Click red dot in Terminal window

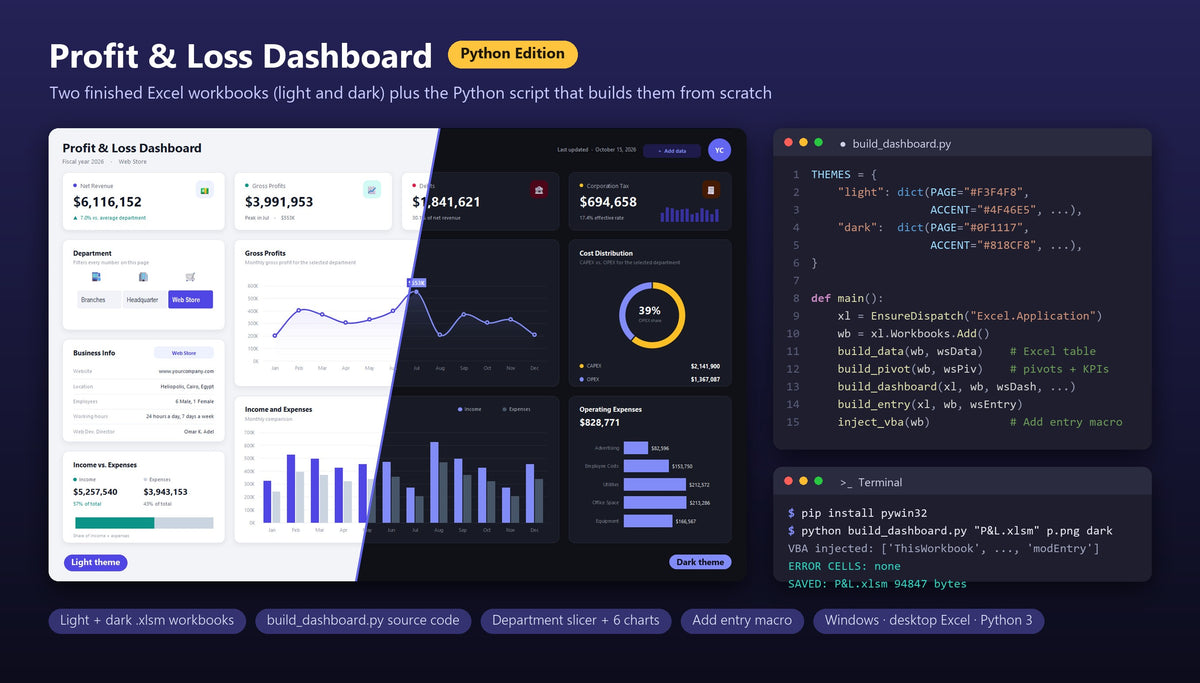click(x=789, y=481)
